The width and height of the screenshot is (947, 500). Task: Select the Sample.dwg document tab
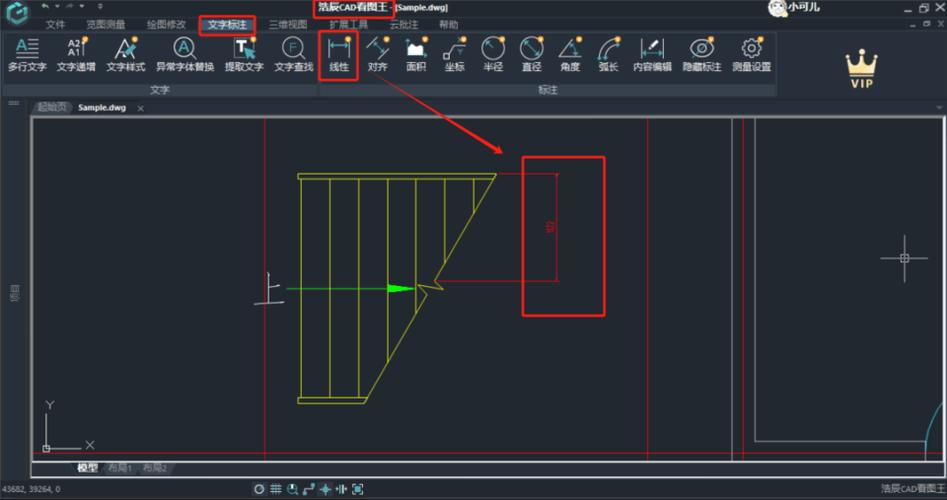(102, 107)
